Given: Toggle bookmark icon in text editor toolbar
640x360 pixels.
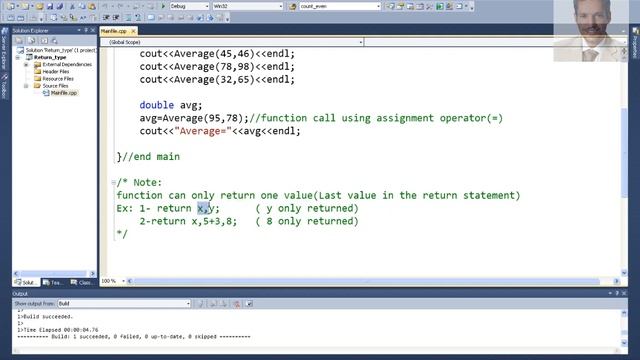Looking at the screenshot, I should (151, 18).
